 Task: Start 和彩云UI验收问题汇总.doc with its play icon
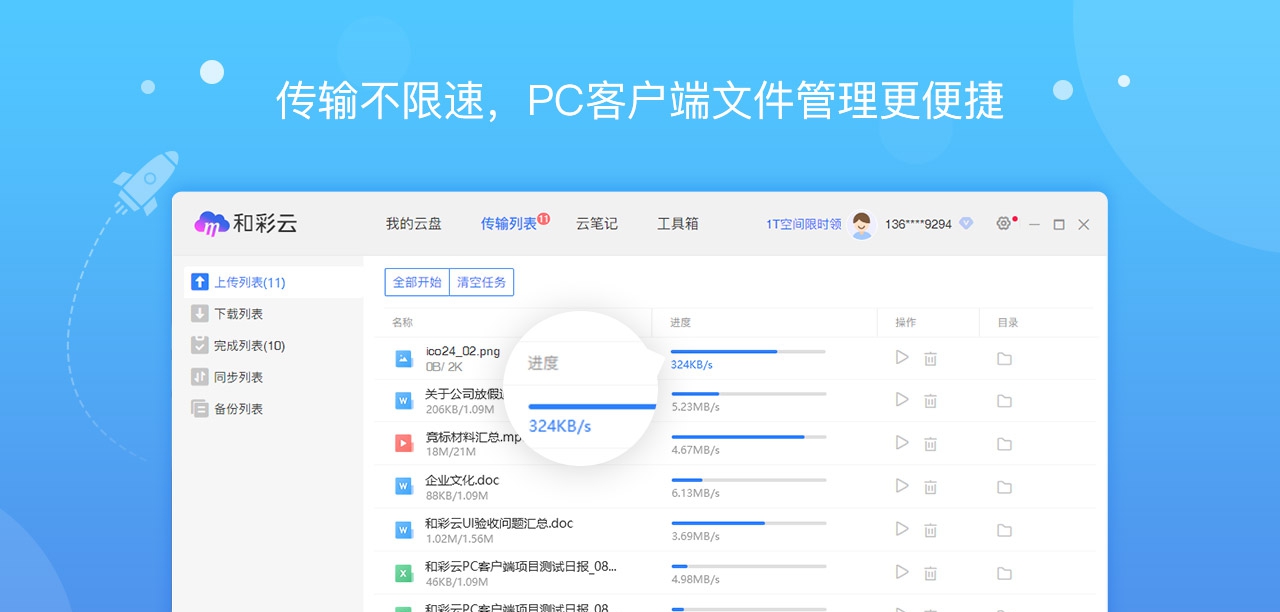(x=902, y=528)
